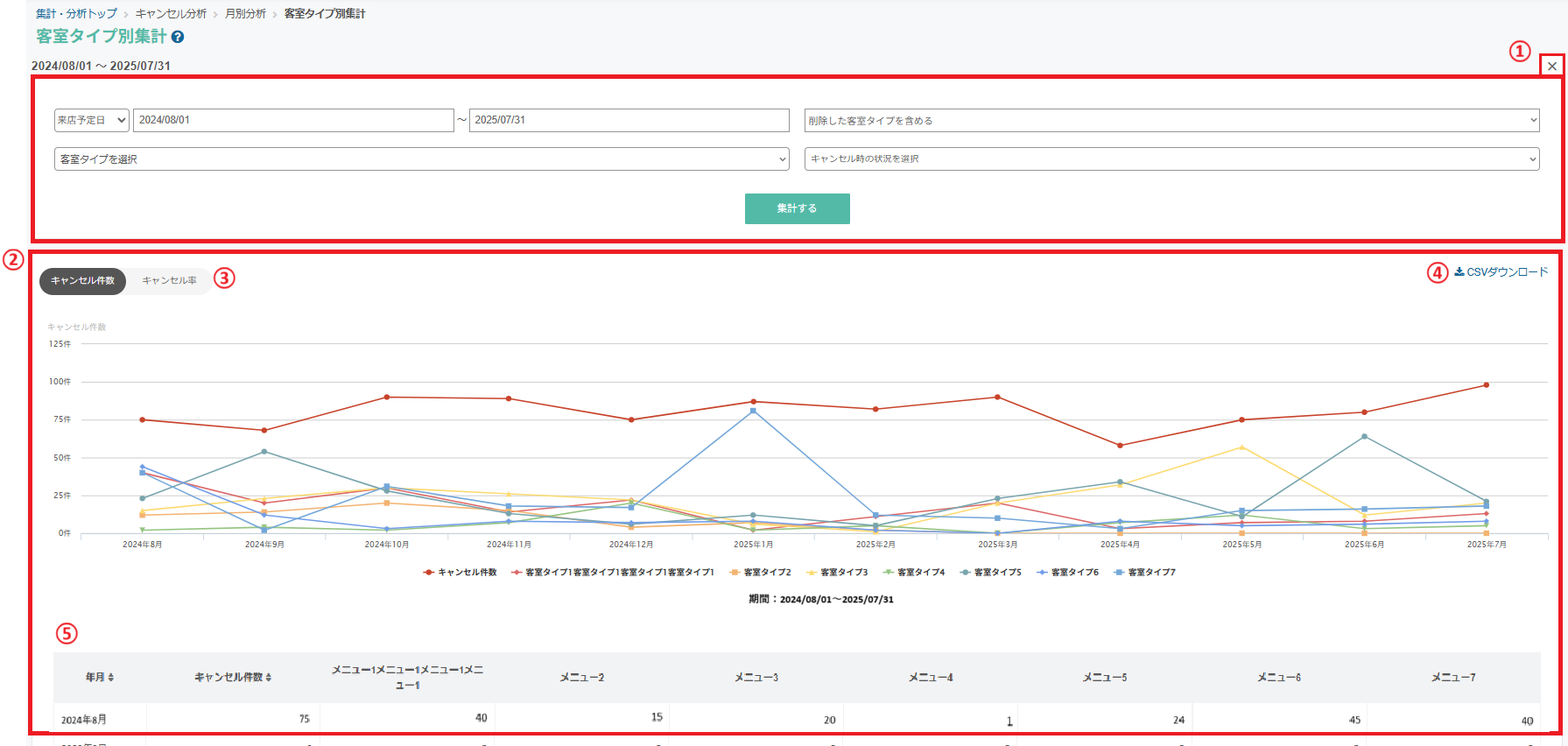
Task: Toggle 客室タイプ5 in the chart legend
Action: (991, 572)
